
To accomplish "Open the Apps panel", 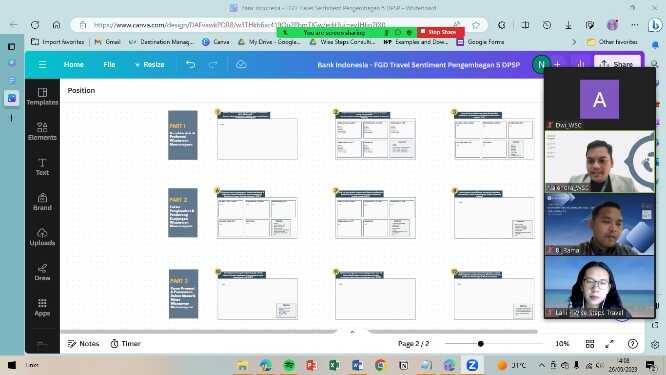I will coord(42,307).
